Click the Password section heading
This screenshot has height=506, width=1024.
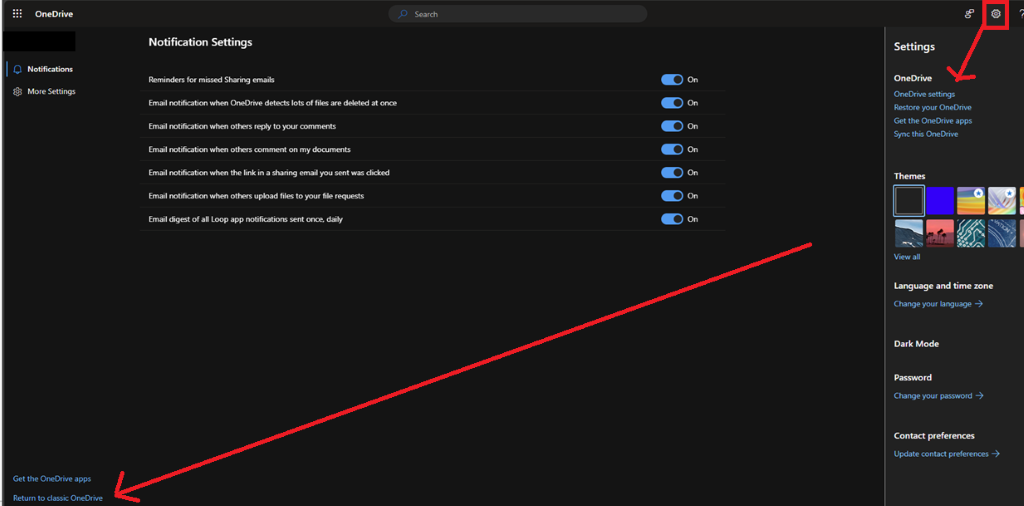tap(913, 377)
